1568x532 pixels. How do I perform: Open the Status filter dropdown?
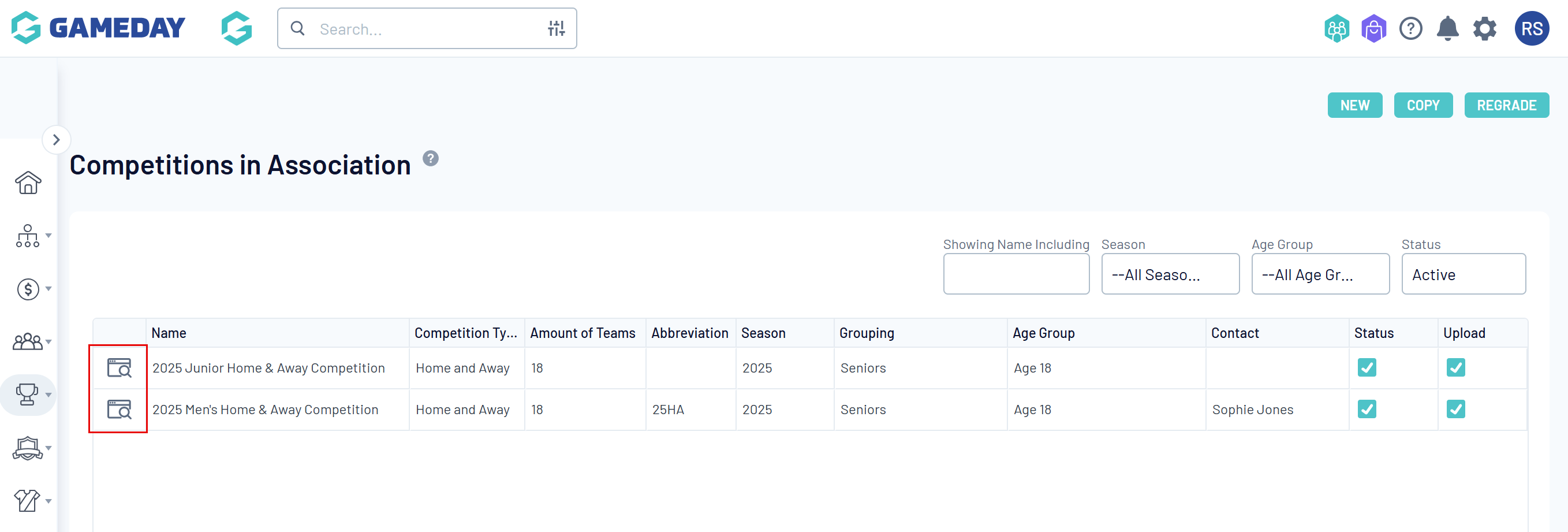tap(1463, 274)
